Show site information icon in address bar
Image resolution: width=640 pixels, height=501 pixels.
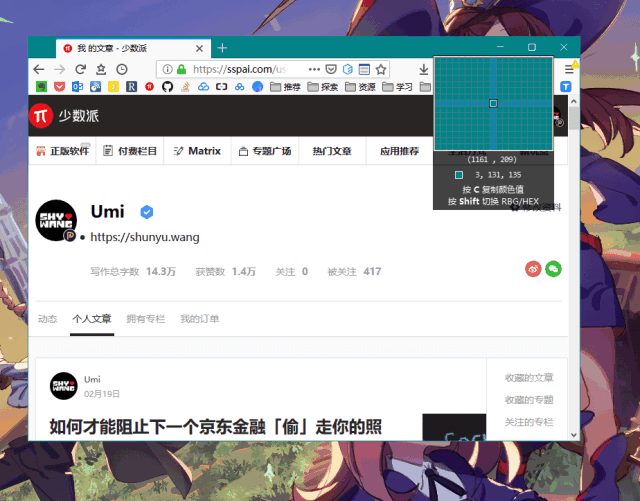tap(167, 69)
